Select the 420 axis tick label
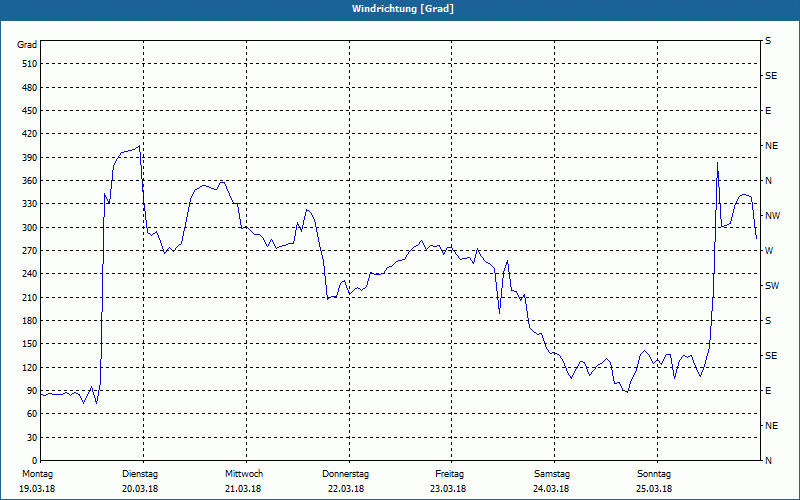The width and height of the screenshot is (800, 500). [30, 134]
